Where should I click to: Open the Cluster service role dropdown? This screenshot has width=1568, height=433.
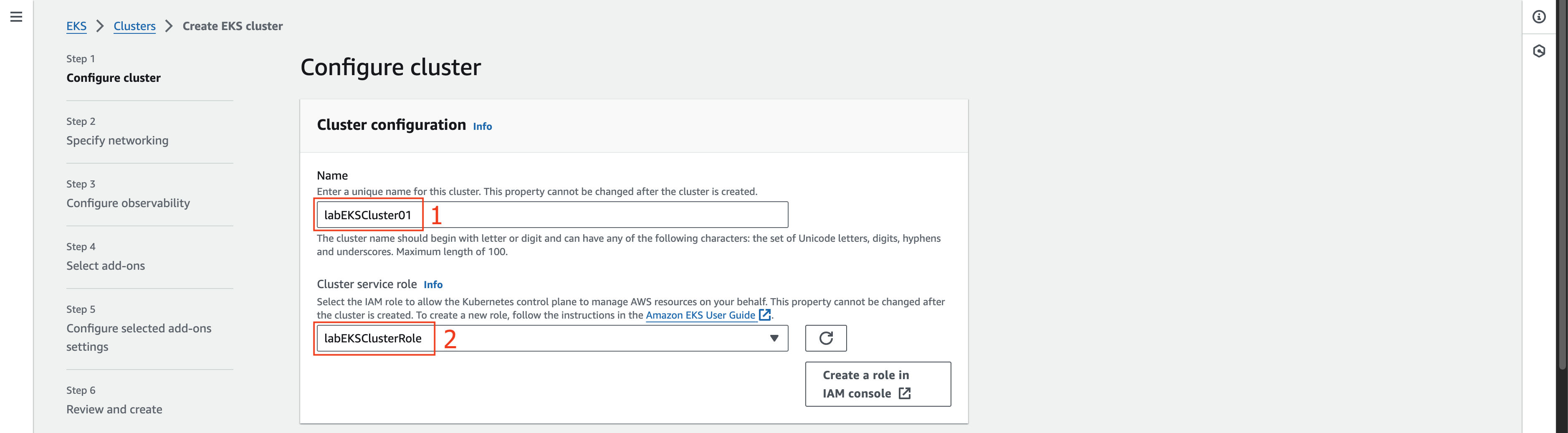pos(552,338)
